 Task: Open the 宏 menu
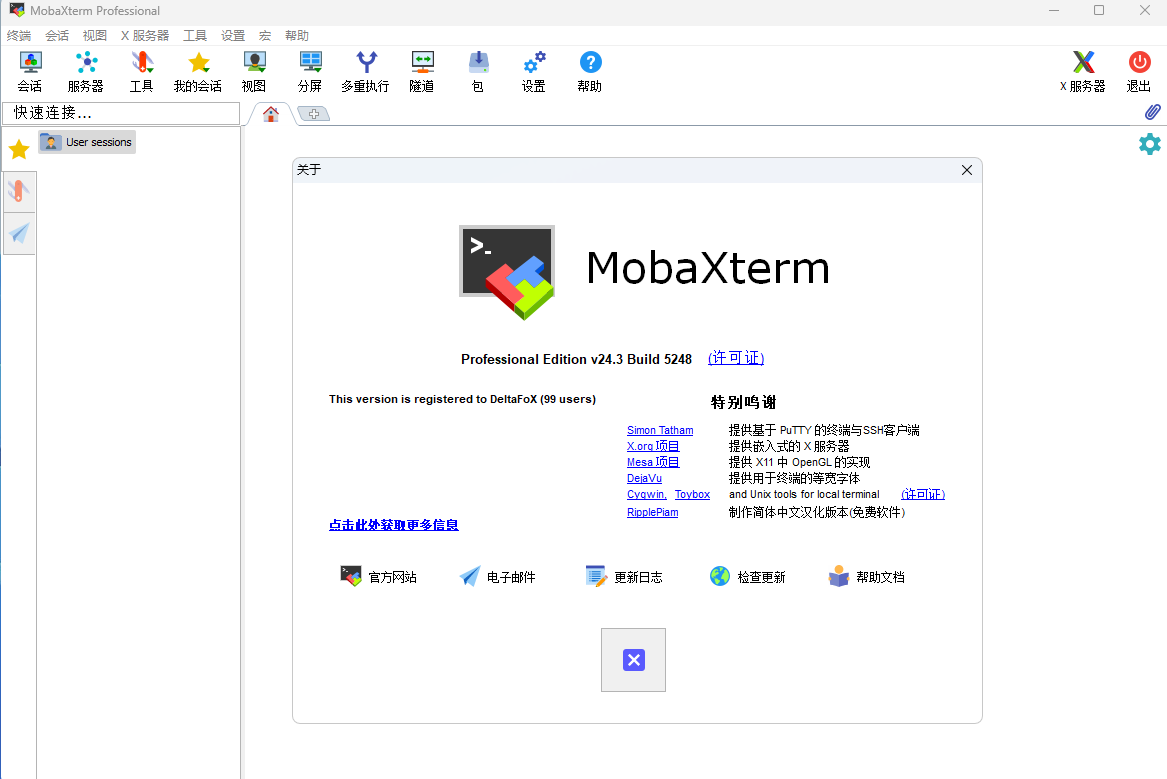click(x=265, y=36)
